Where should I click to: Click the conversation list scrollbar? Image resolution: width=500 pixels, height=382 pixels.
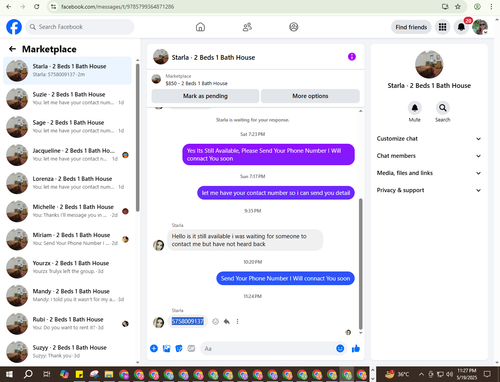(138, 137)
